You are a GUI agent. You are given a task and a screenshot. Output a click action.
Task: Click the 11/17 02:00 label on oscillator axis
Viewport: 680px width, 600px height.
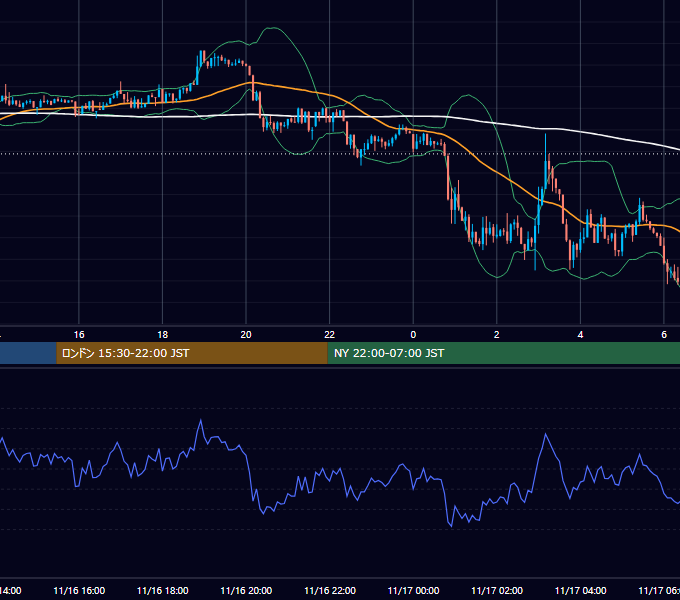tap(497, 591)
